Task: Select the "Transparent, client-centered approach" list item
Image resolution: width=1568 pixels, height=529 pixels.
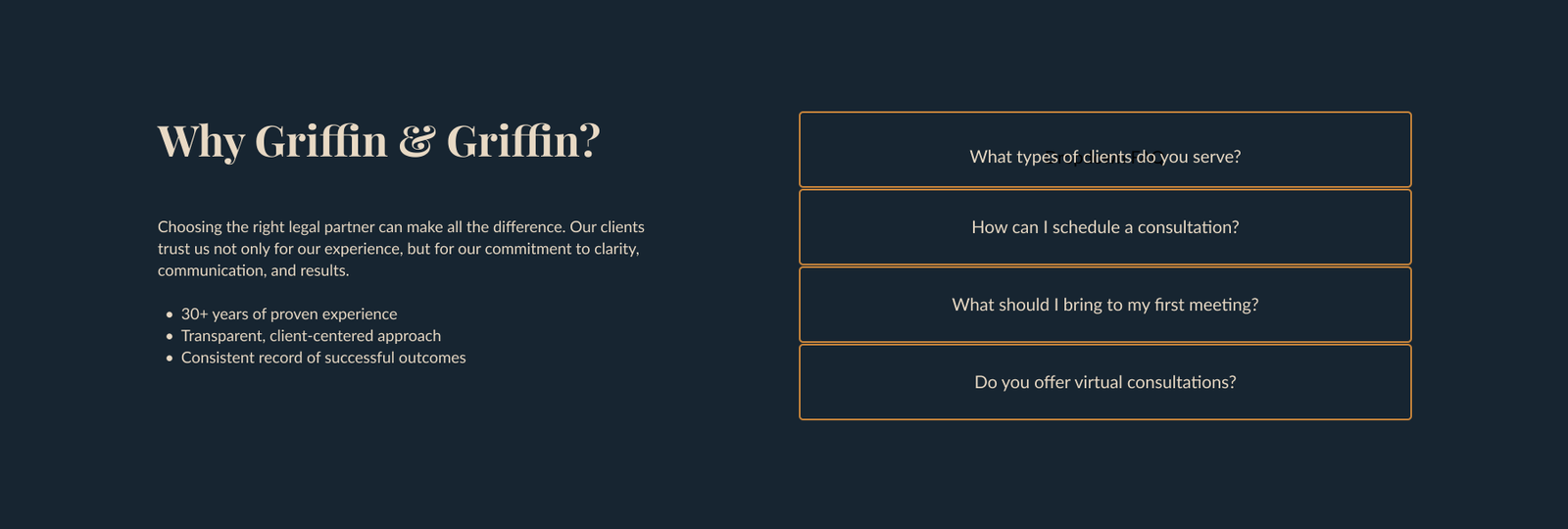Action: click(311, 336)
